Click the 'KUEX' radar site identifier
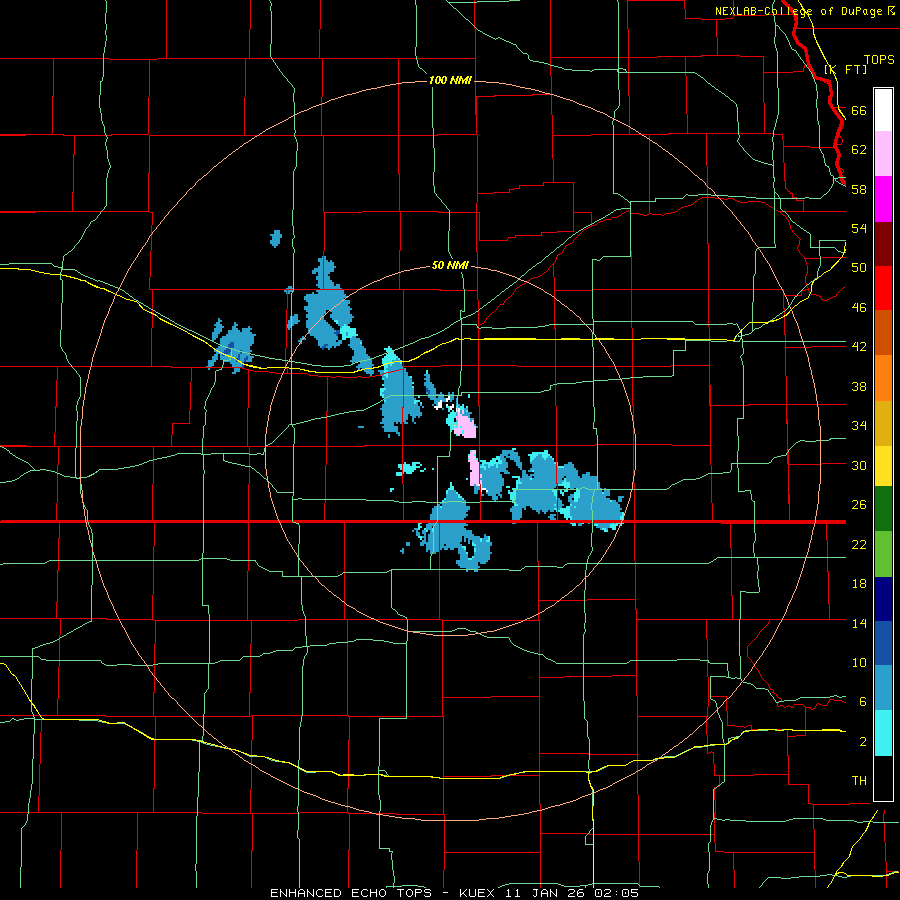The image size is (900, 900). [476, 893]
